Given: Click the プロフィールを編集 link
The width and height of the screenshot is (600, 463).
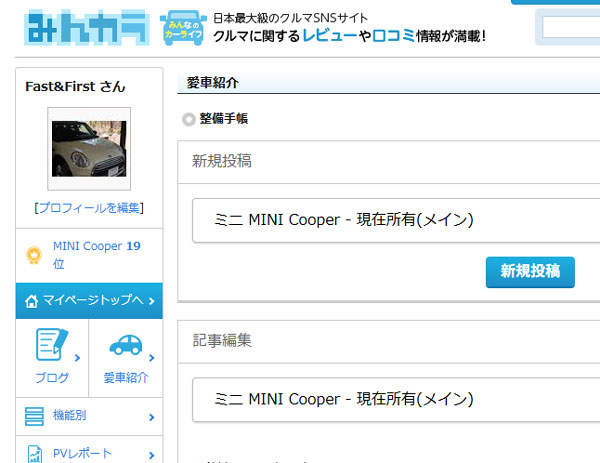Looking at the screenshot, I should [x=89, y=208].
